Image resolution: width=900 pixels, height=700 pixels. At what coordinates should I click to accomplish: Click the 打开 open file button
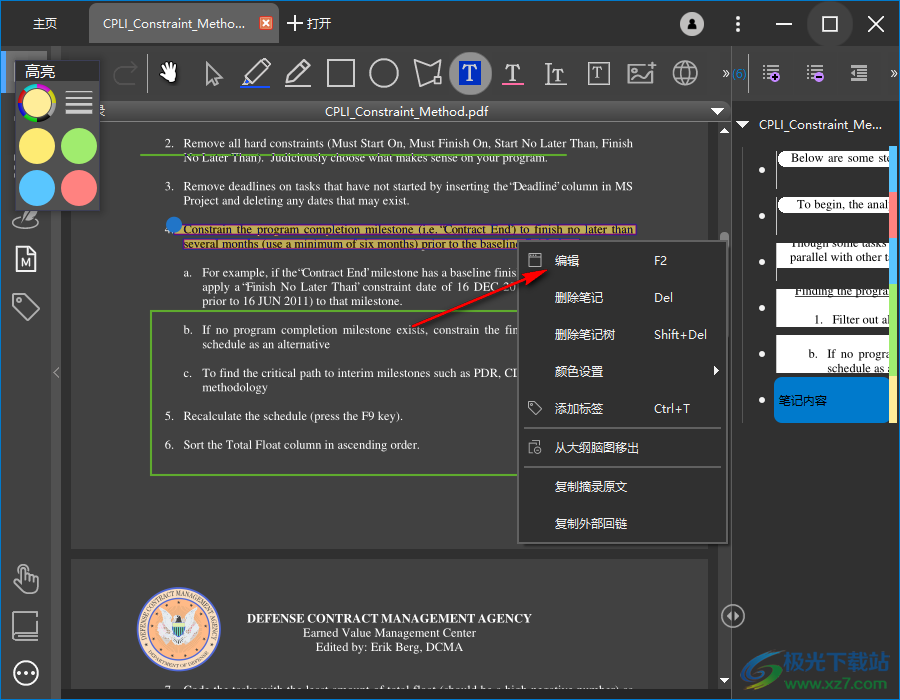tap(309, 24)
